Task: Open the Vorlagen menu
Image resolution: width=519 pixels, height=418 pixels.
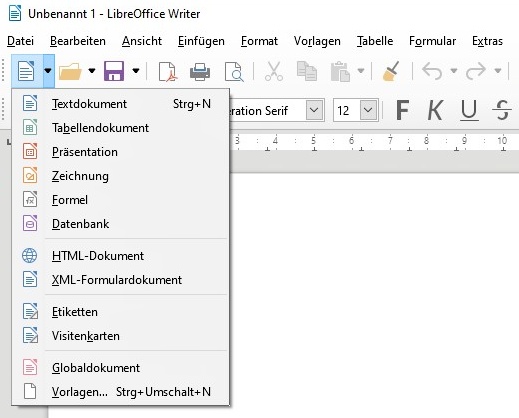Action: pyautogui.click(x=317, y=41)
